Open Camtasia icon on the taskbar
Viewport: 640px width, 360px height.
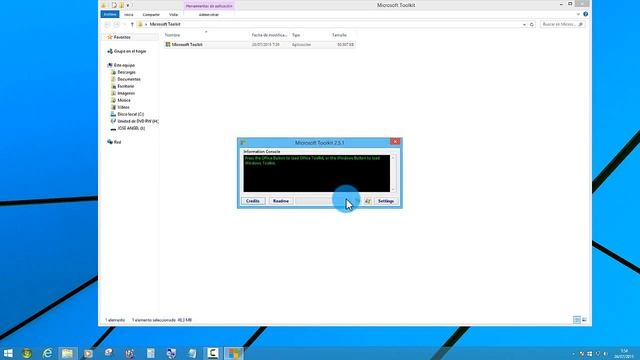213,353
